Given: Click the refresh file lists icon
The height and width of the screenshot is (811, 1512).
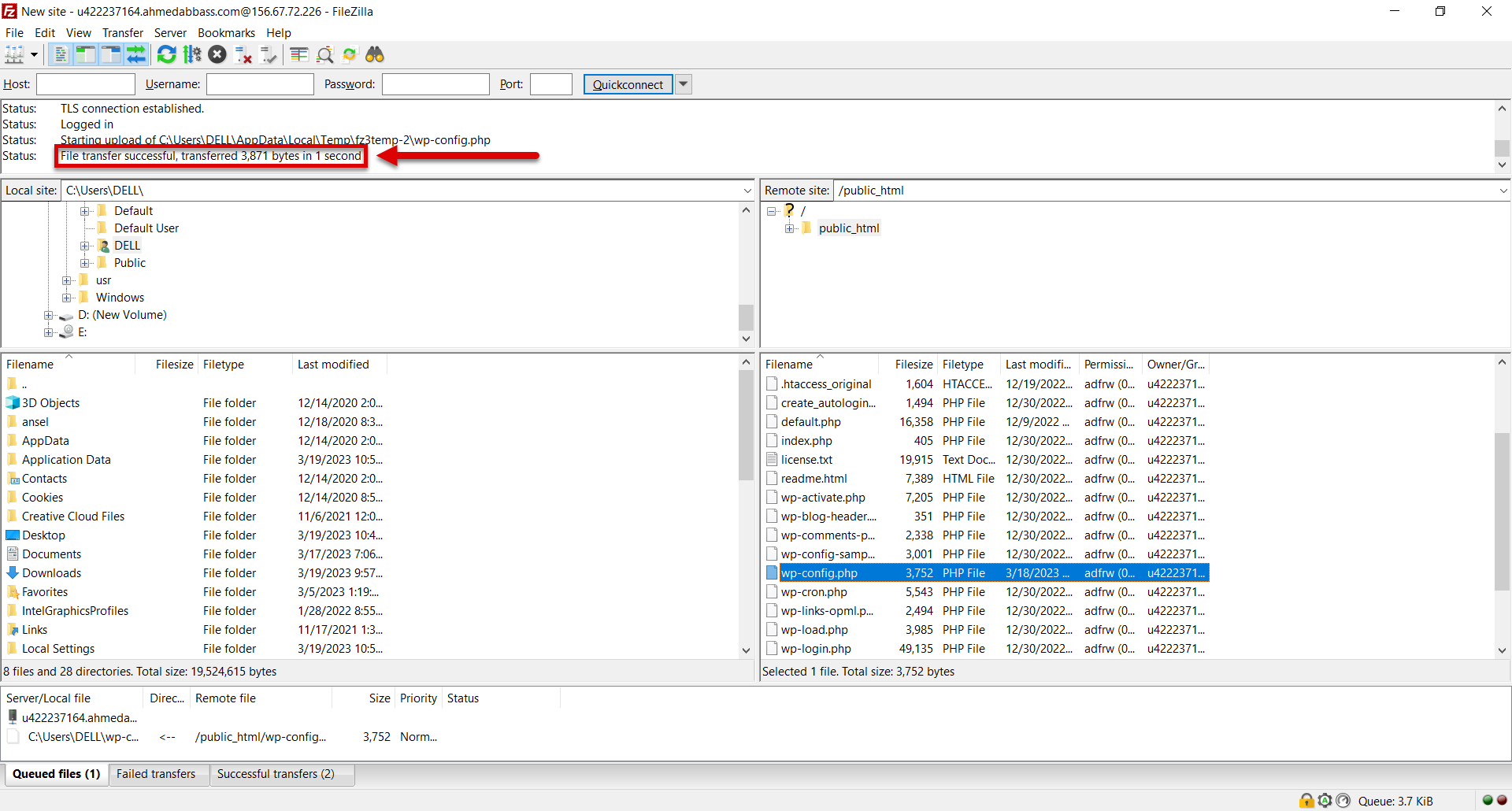Looking at the screenshot, I should coord(166,54).
